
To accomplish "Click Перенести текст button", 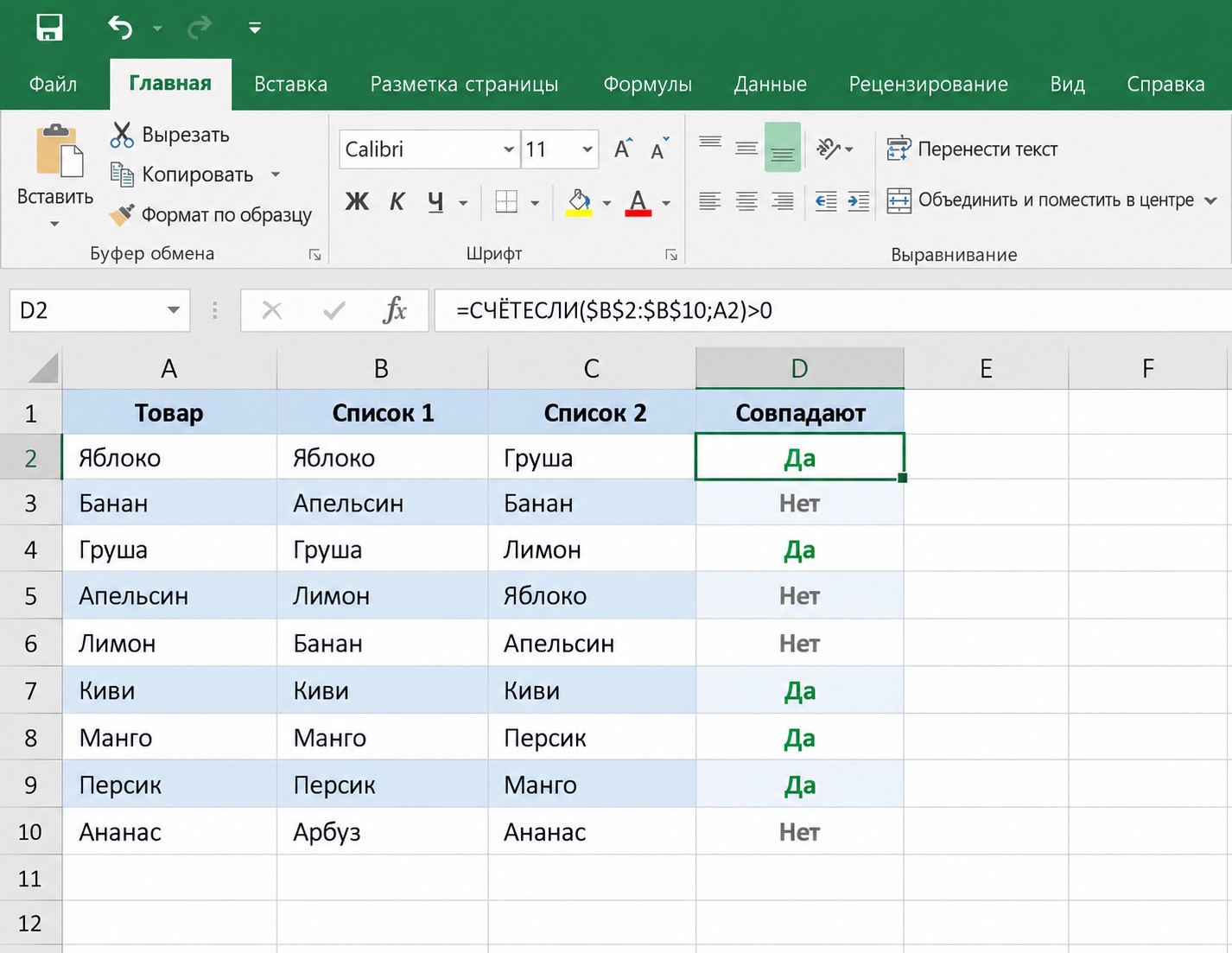I will (972, 149).
